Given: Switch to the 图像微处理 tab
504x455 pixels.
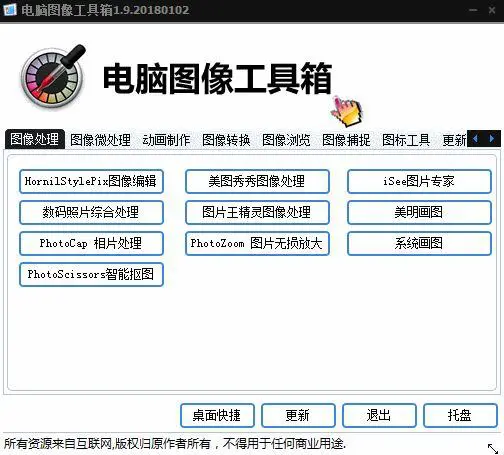Looking at the screenshot, I should pos(100,140).
